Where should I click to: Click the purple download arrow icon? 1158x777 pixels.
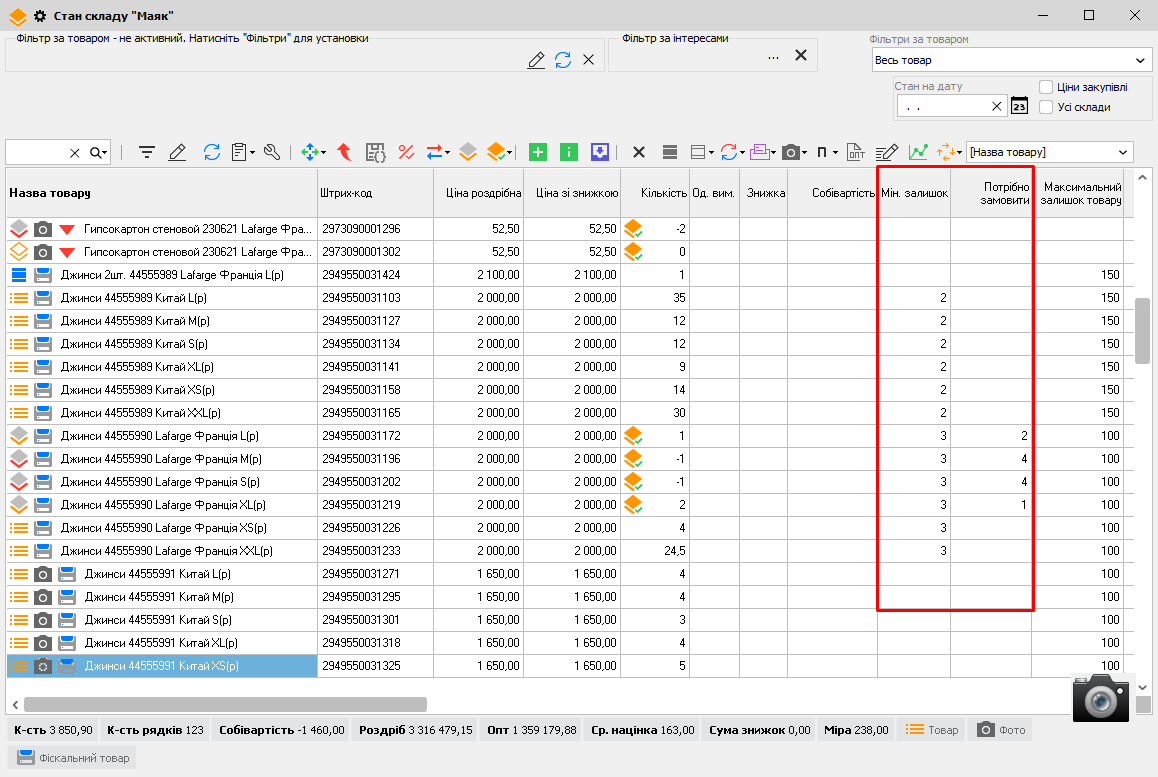[x=600, y=152]
